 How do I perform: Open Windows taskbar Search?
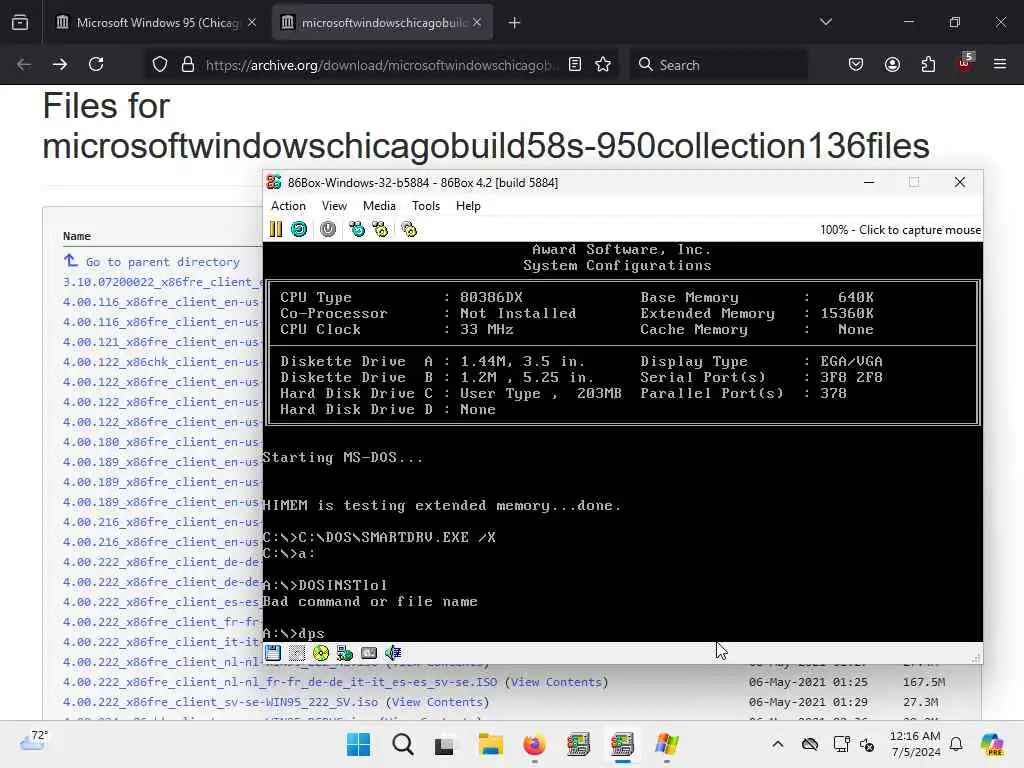[402, 744]
